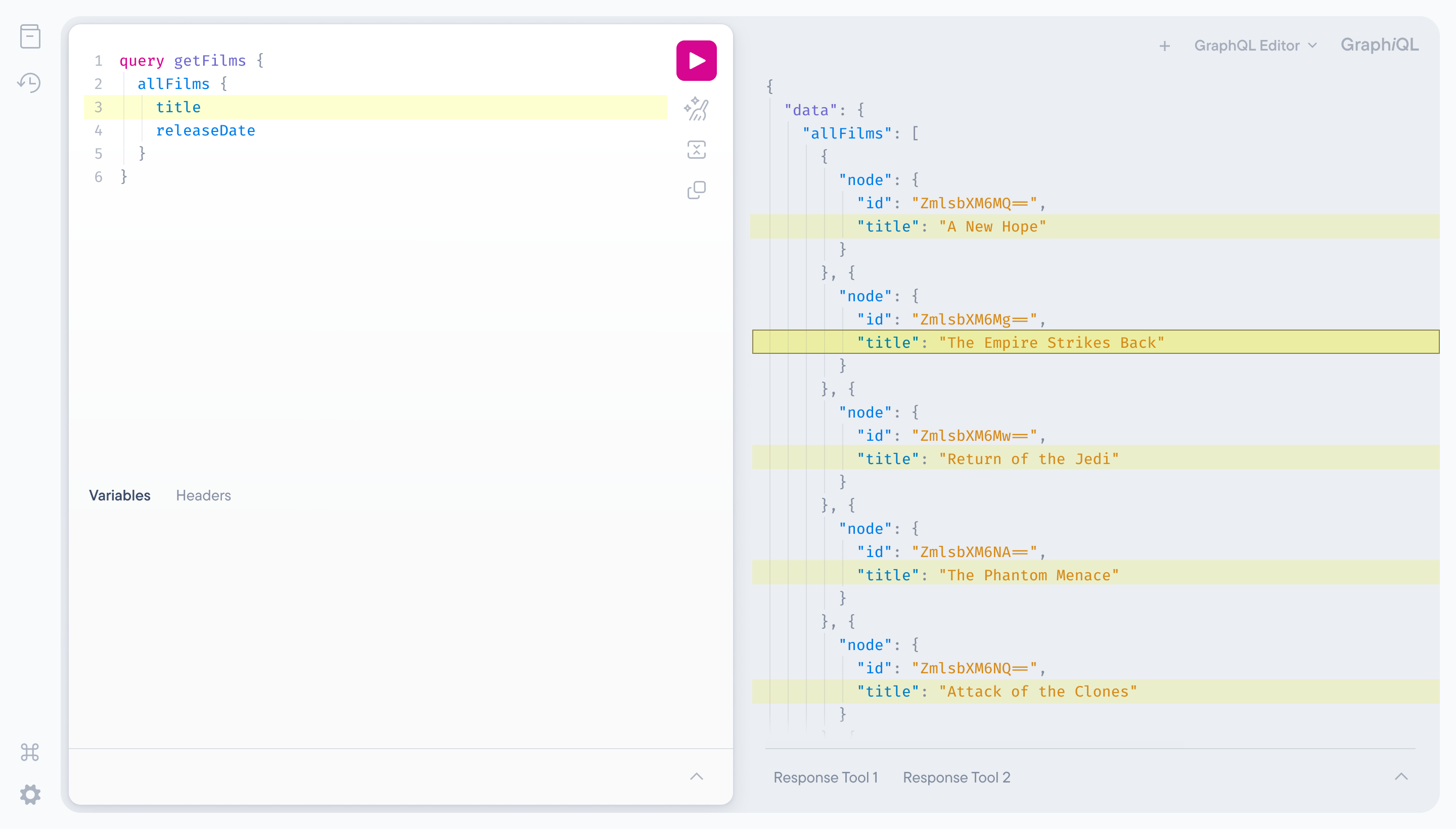This screenshot has width=1456, height=829.
Task: Click id value "ZmlsbXM6Mg=="
Action: click(x=975, y=319)
